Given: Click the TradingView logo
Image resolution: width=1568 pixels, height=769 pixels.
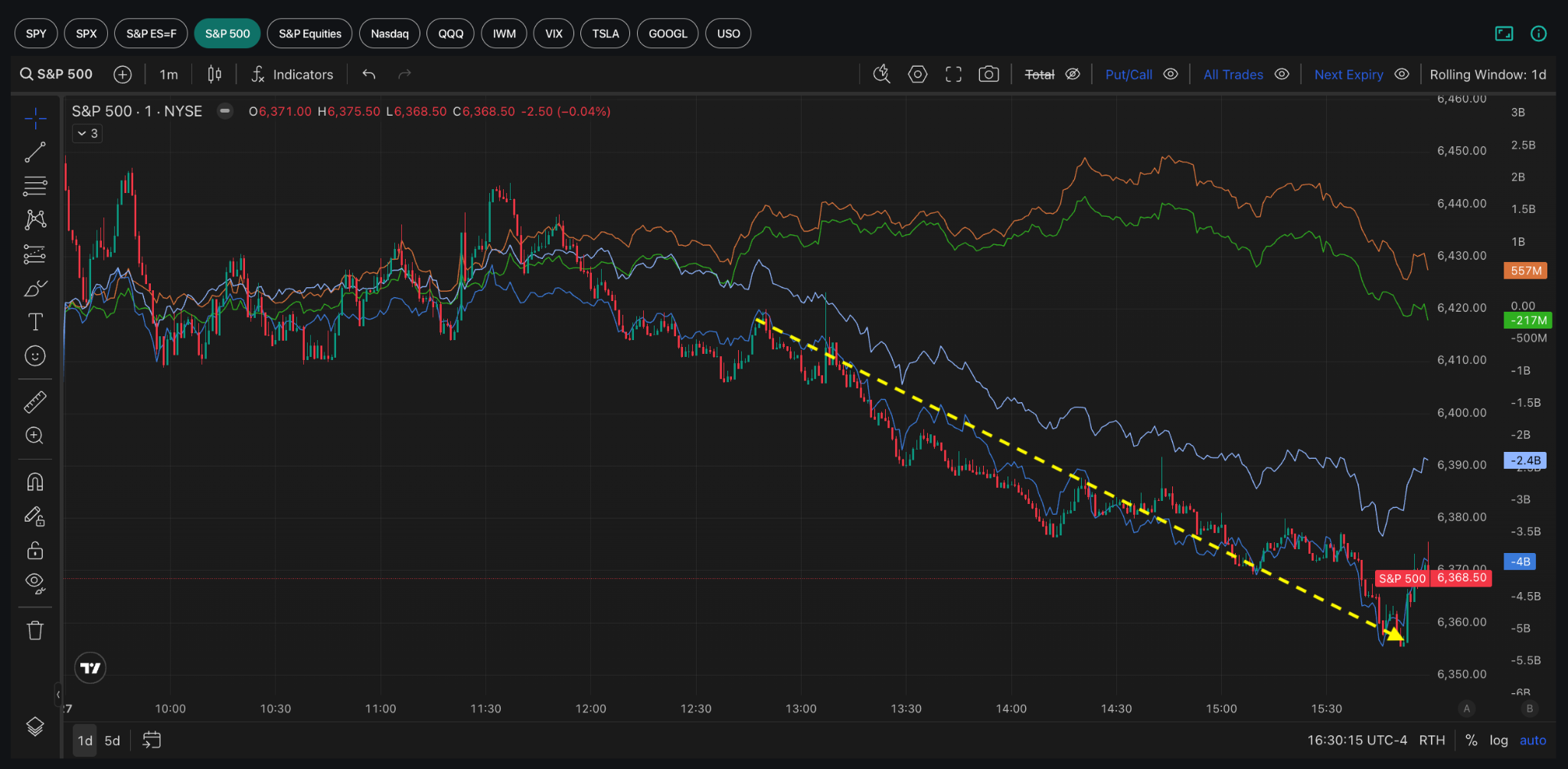Looking at the screenshot, I should tap(90, 668).
